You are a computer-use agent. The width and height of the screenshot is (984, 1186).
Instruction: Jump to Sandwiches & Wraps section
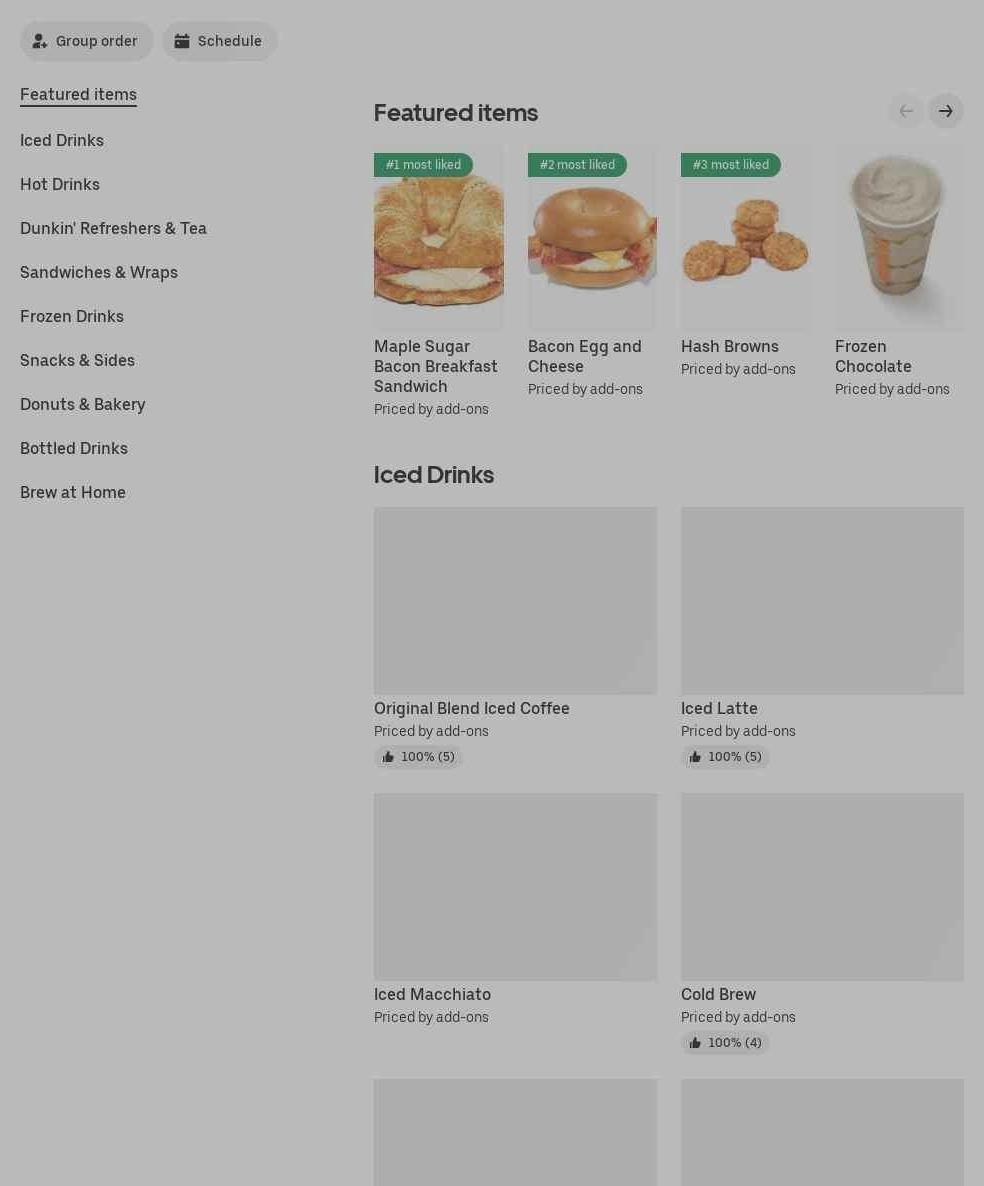pyautogui.click(x=99, y=272)
